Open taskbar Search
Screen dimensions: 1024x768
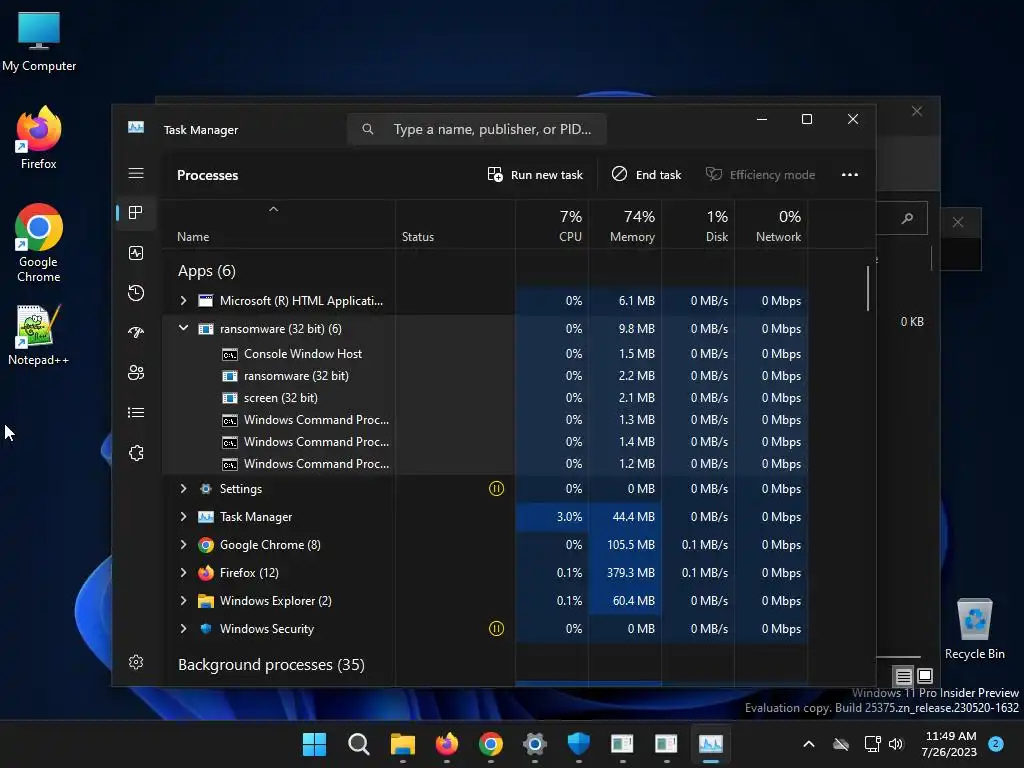pyautogui.click(x=359, y=744)
